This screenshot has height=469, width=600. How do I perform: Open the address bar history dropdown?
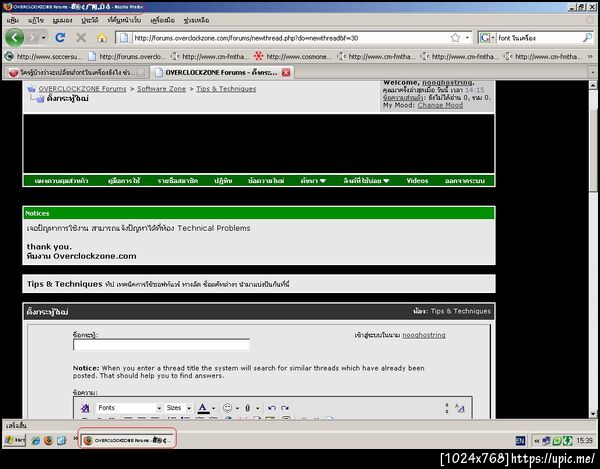point(467,37)
